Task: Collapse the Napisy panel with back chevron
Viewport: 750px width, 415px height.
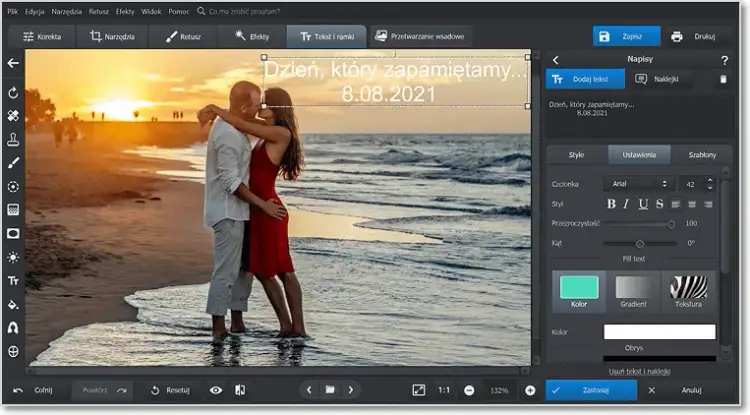Action: (x=556, y=60)
